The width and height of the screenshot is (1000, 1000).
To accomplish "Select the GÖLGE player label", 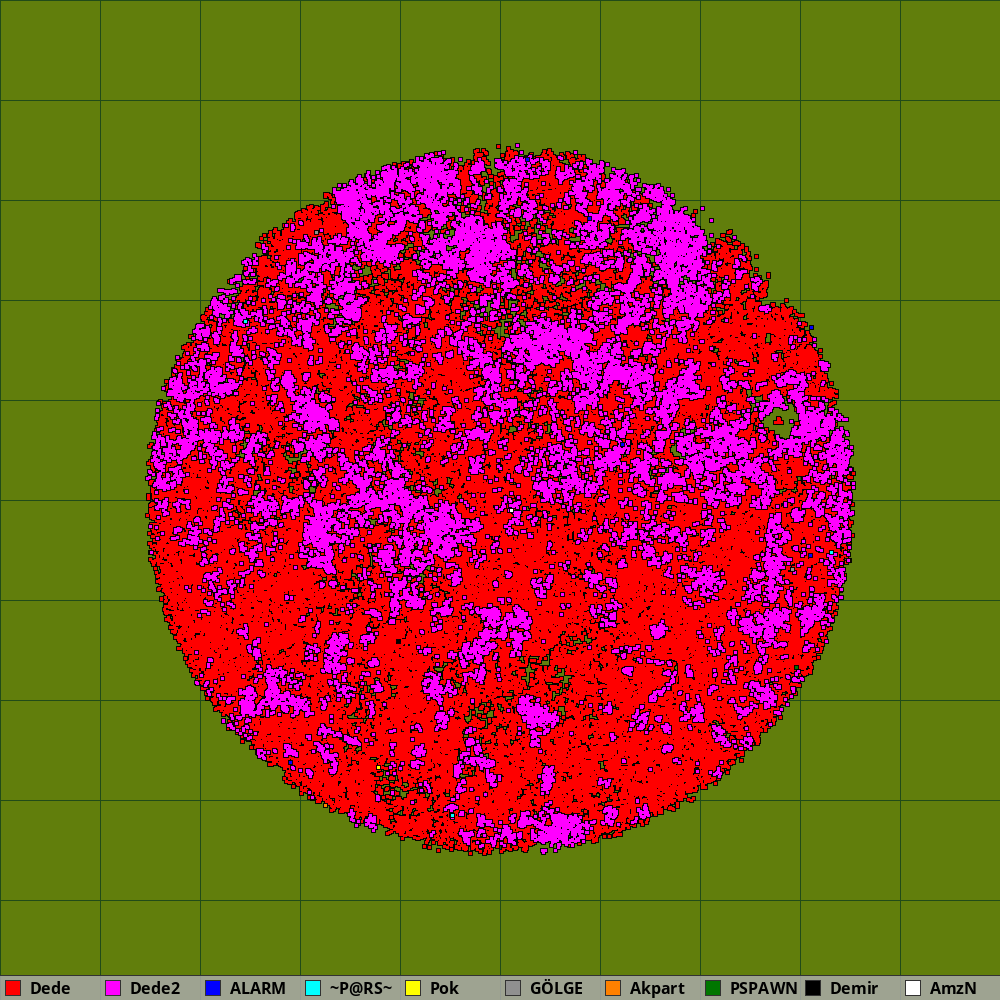I will pyautogui.click(x=556, y=989).
